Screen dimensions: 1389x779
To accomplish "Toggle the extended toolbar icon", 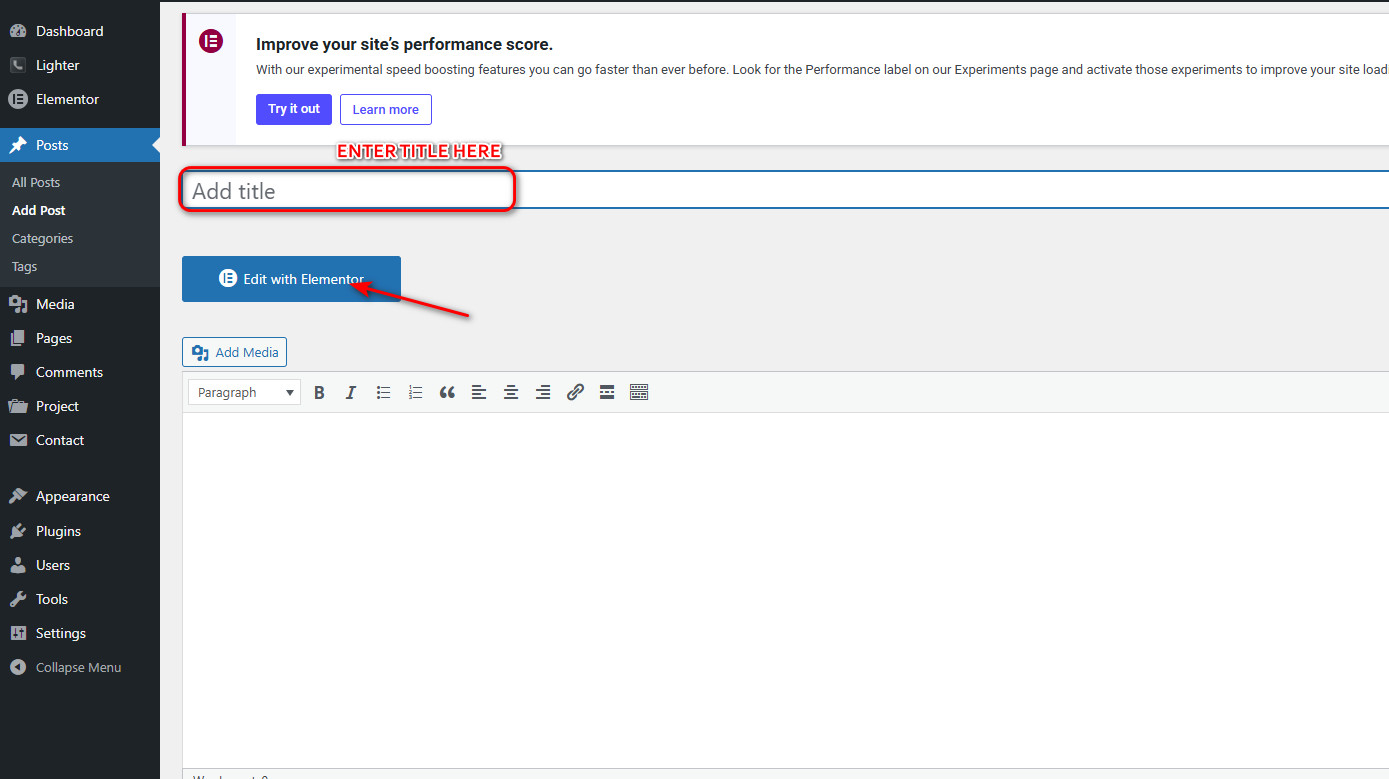I will click(x=639, y=393).
